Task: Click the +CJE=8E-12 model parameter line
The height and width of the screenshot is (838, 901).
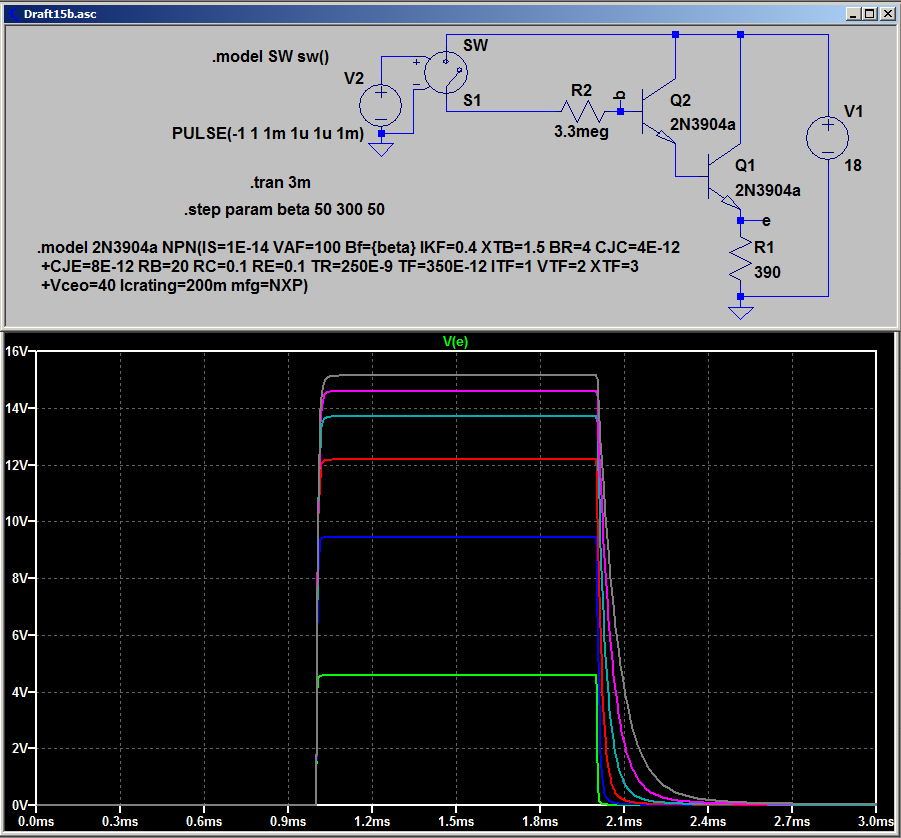Action: coord(339,266)
